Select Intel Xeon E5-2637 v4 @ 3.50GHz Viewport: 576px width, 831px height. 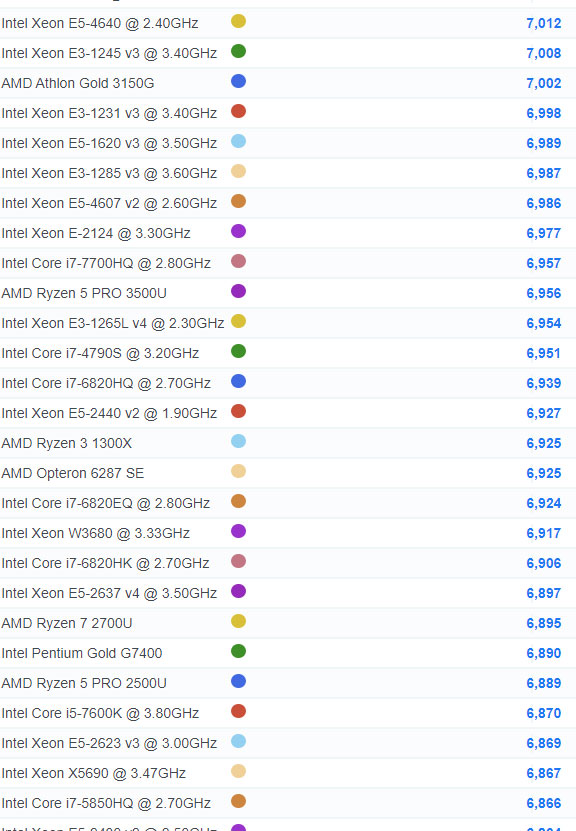click(109, 593)
